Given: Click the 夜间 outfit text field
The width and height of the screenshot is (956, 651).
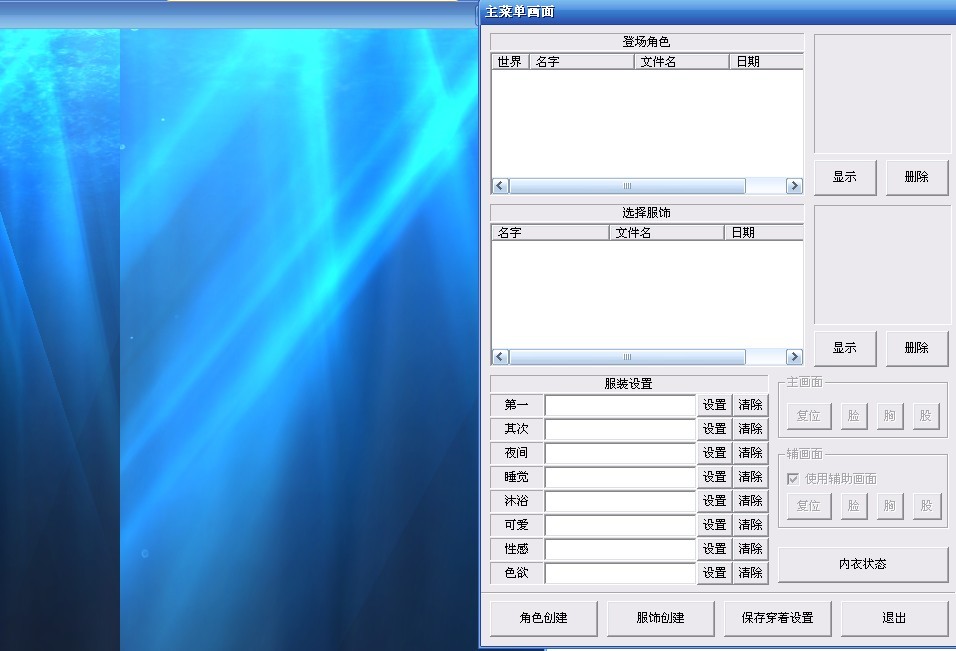Looking at the screenshot, I should point(620,453).
